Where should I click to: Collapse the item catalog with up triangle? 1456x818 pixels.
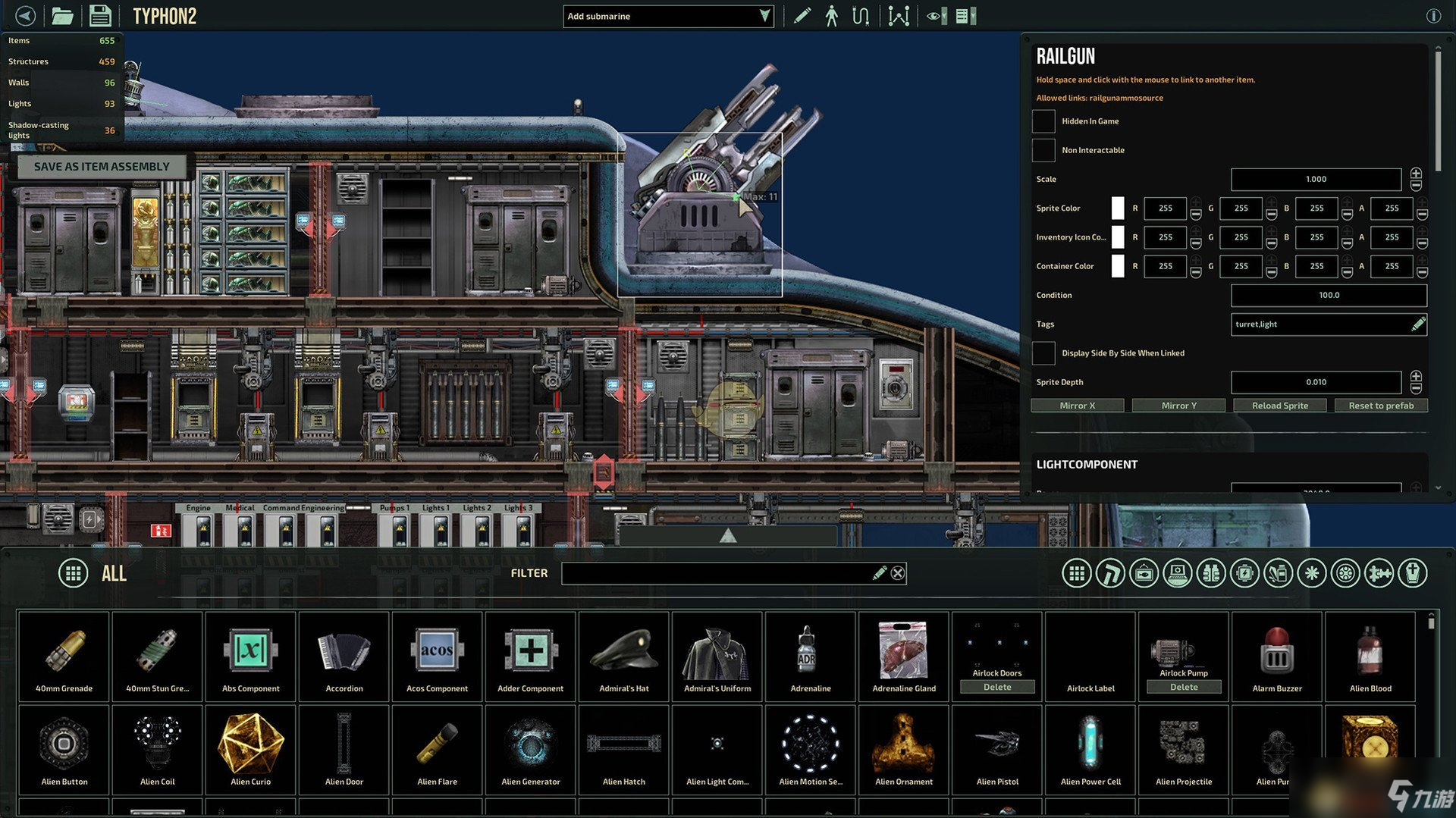point(728,536)
